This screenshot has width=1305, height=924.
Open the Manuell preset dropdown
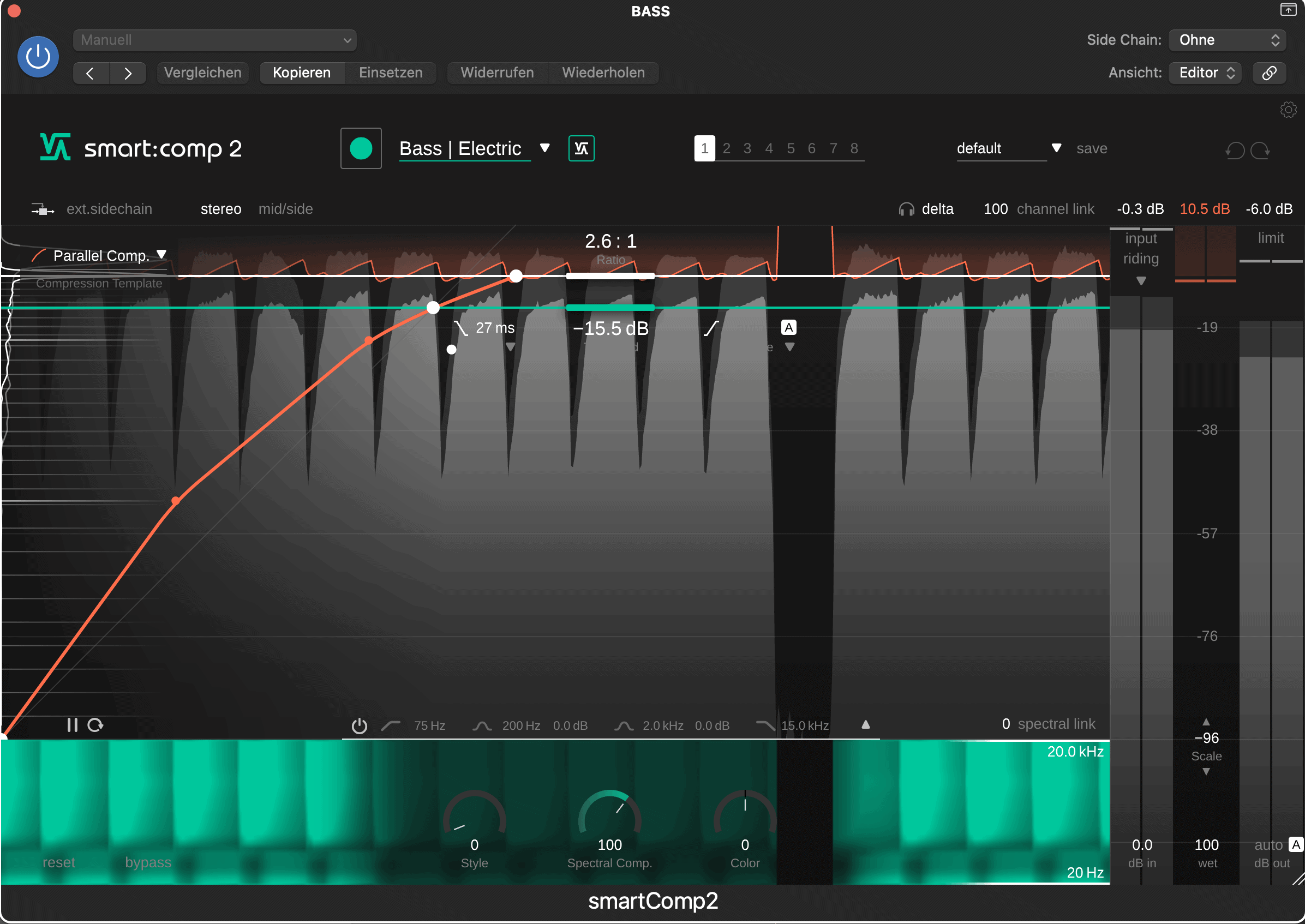click(x=214, y=40)
